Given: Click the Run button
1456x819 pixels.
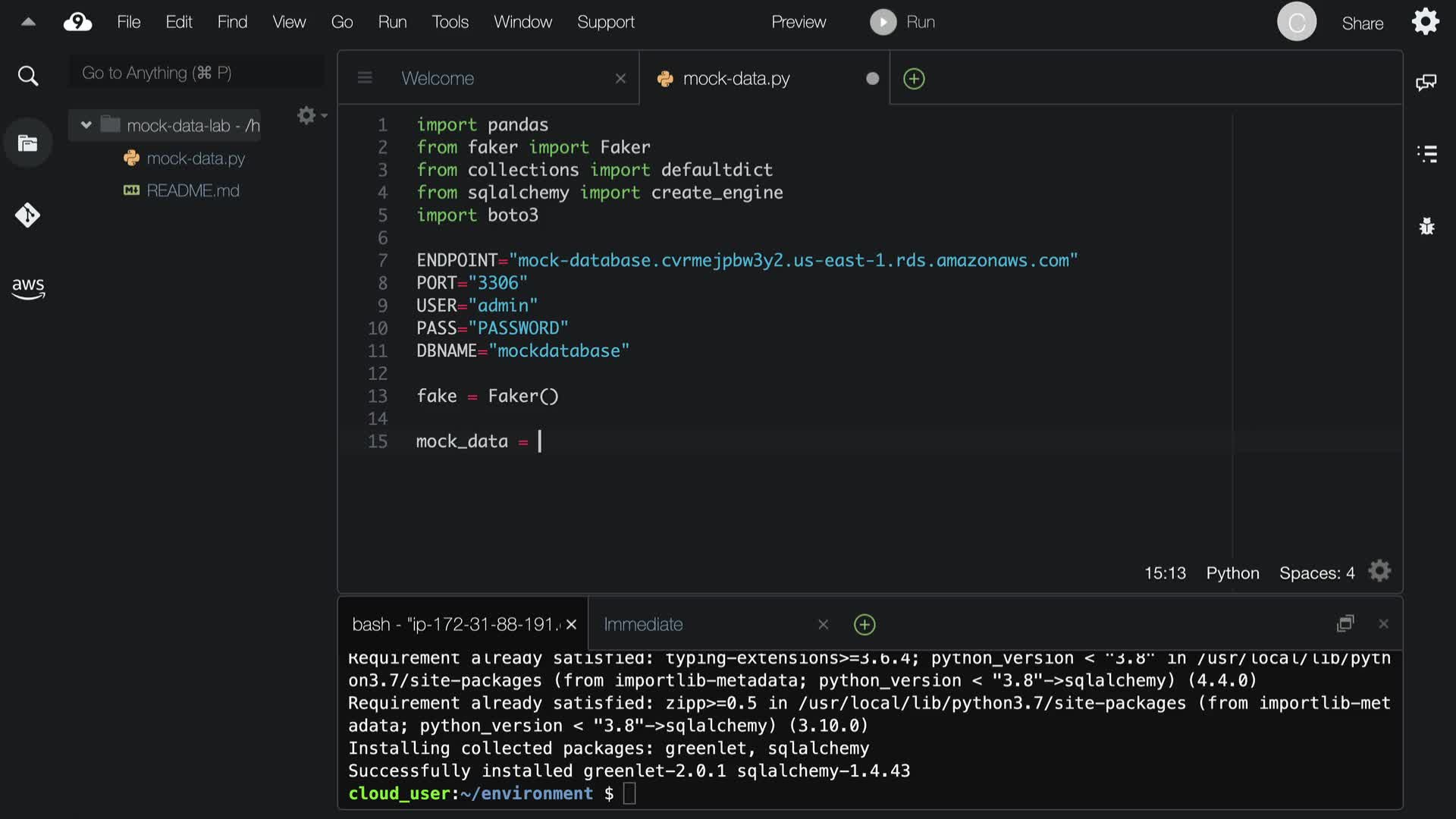Looking at the screenshot, I should tap(902, 22).
